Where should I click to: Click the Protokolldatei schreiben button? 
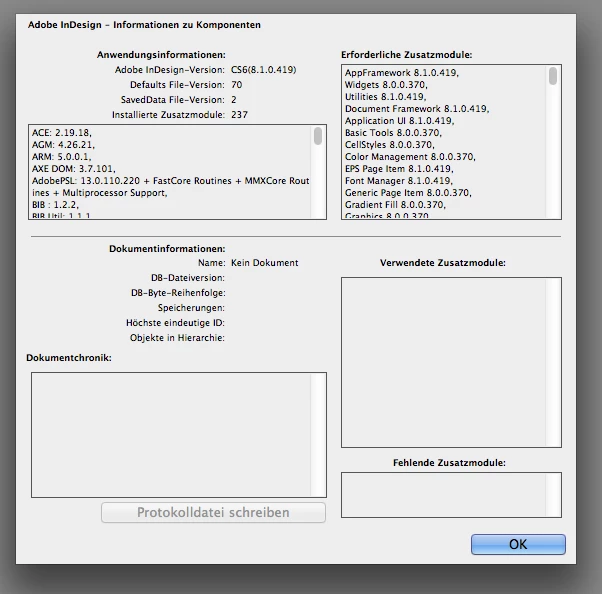[213, 512]
